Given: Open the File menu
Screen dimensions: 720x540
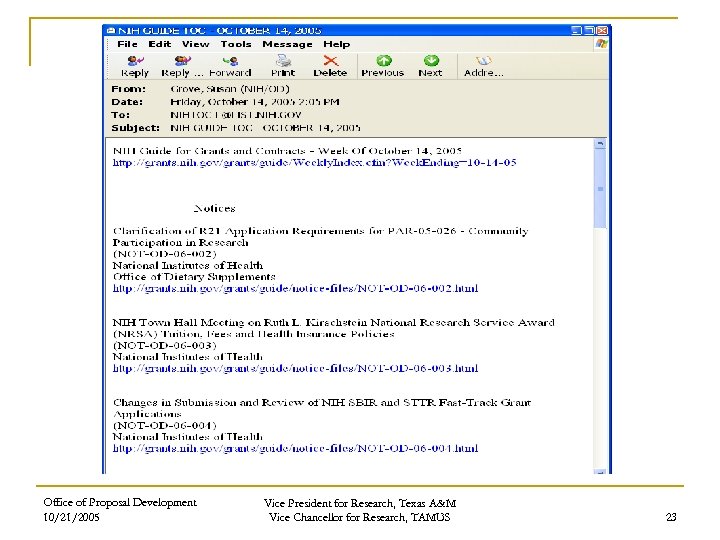Looking at the screenshot, I should pyautogui.click(x=127, y=44).
